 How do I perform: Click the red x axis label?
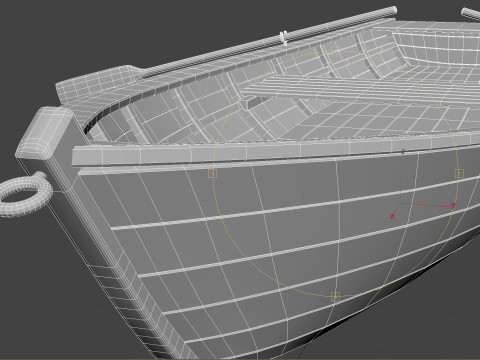(x=392, y=216)
